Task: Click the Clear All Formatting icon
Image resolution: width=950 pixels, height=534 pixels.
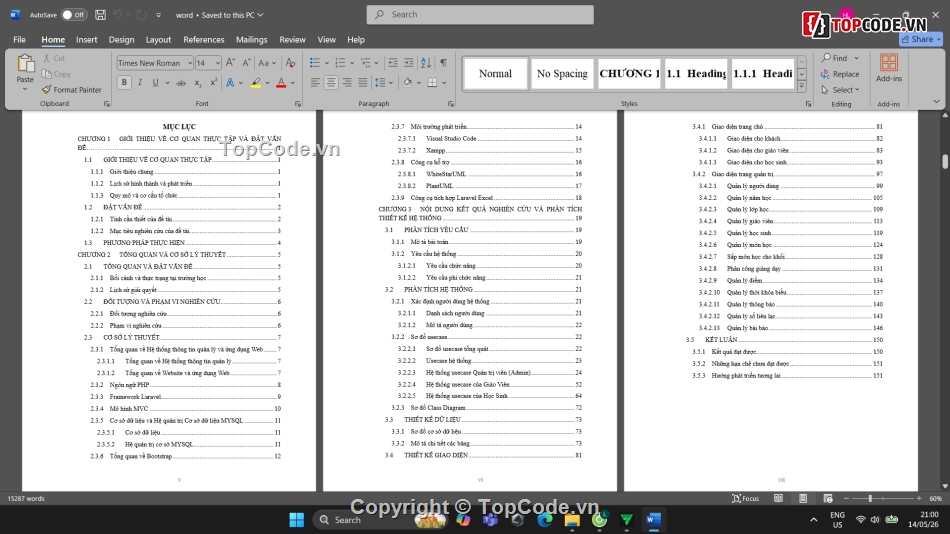Action: 290,62
